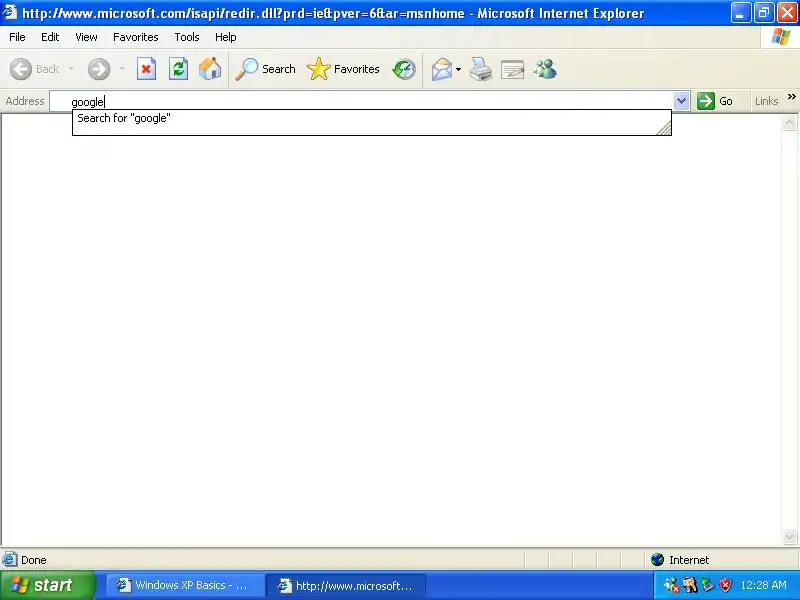Open the History clock icon
The image size is (800, 600).
click(x=404, y=69)
